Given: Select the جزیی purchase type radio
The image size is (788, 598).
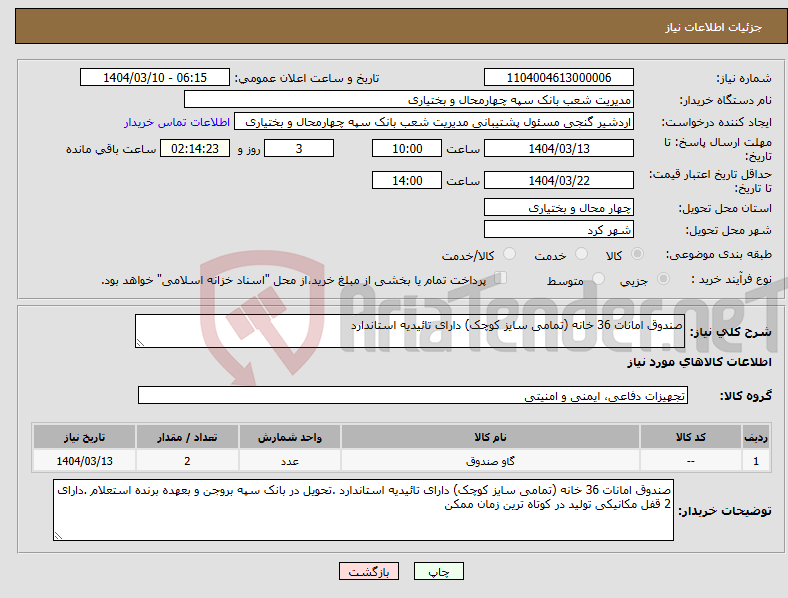Looking at the screenshot, I should pos(663,279).
